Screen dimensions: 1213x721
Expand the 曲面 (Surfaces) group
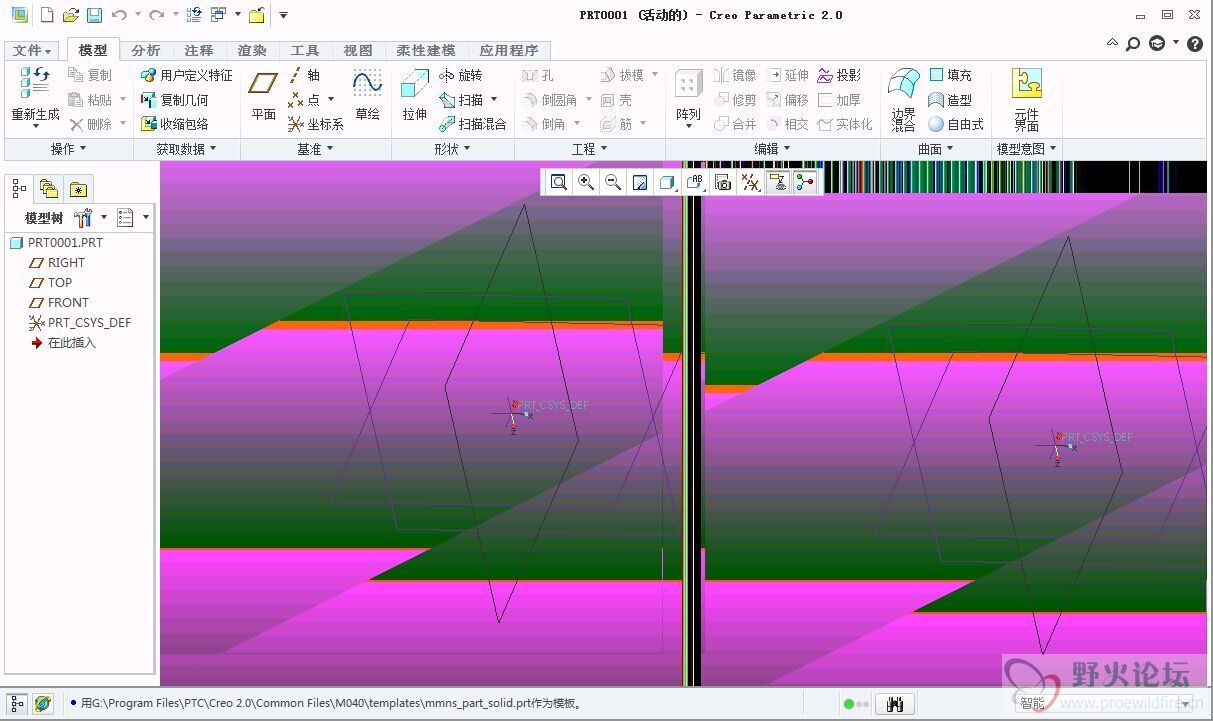pos(936,149)
